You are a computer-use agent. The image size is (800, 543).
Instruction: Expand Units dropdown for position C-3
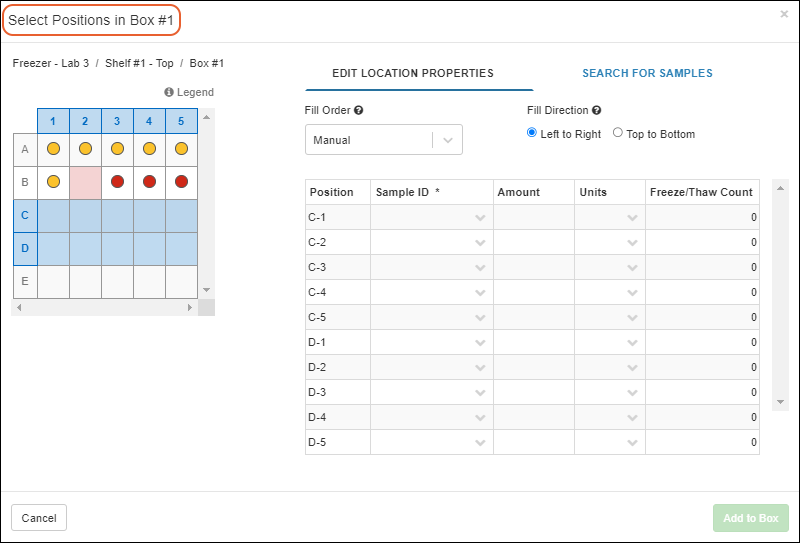point(632,268)
